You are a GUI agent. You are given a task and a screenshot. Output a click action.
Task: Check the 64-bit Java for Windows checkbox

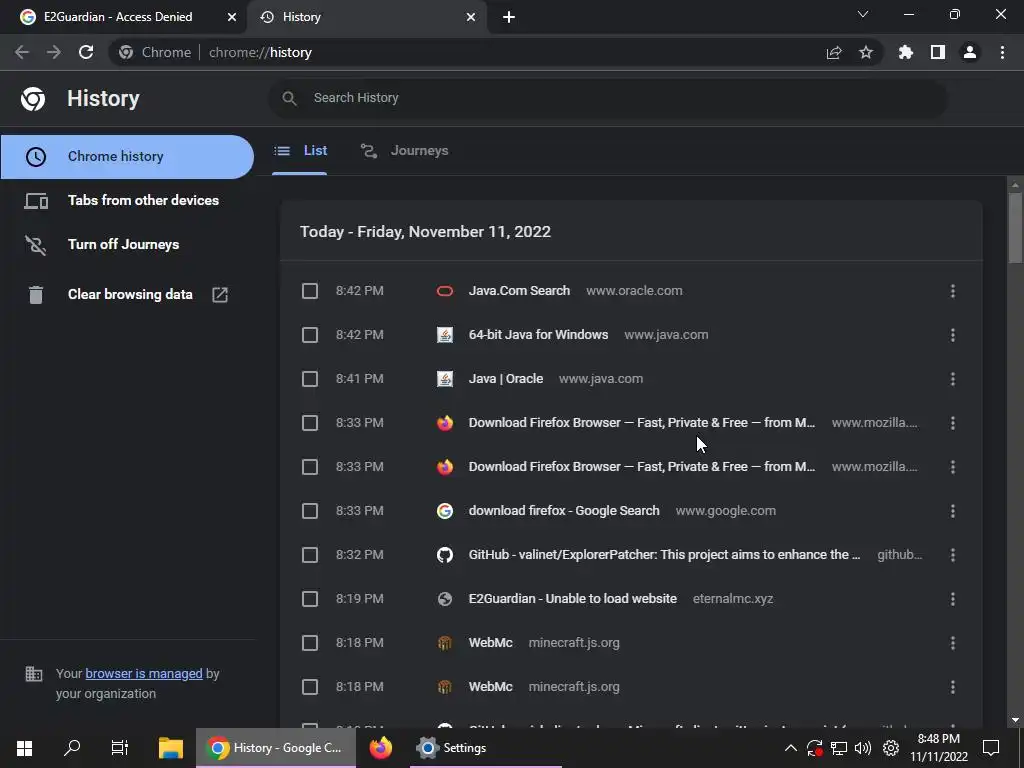click(x=310, y=335)
